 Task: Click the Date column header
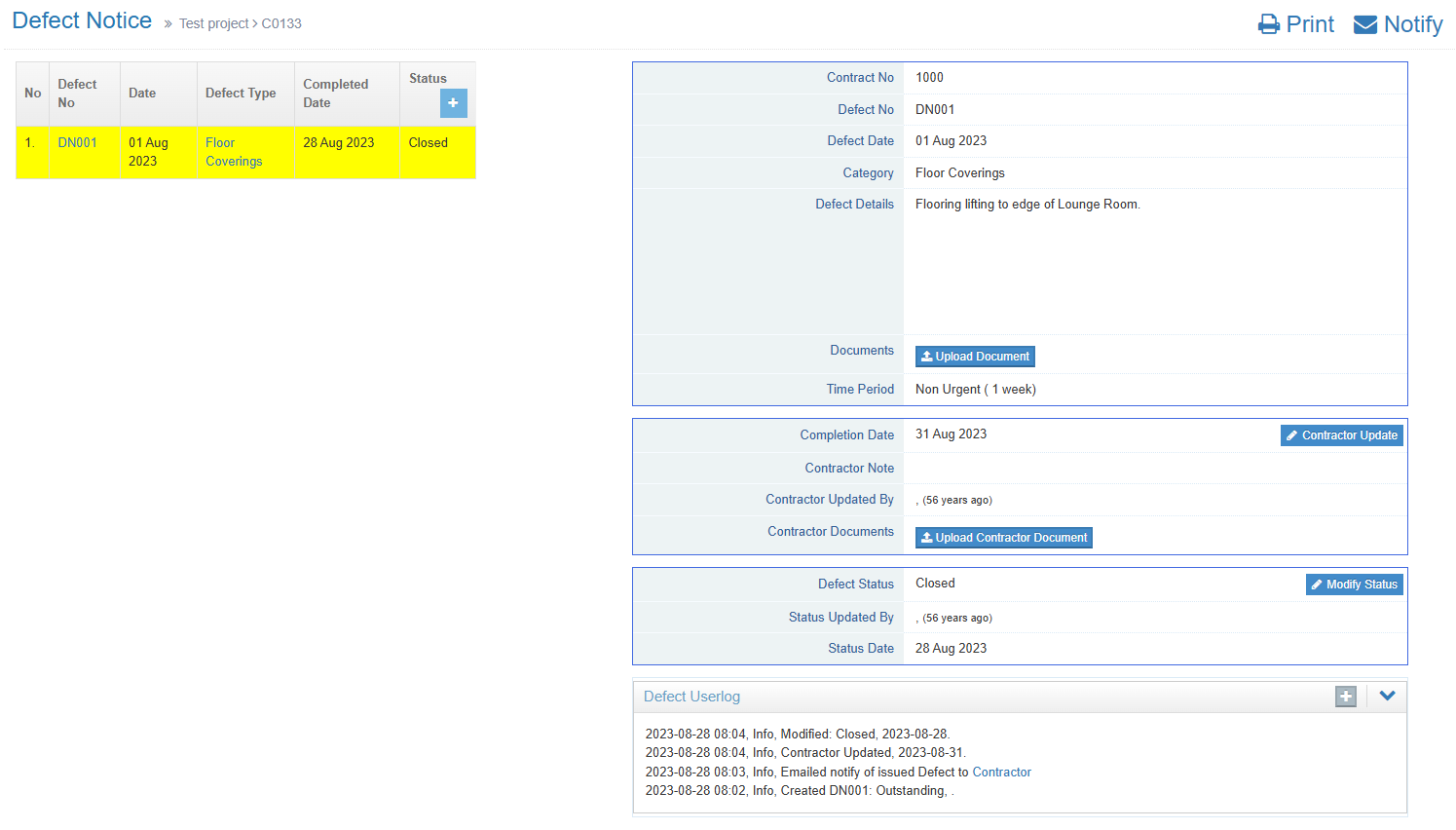pos(142,94)
